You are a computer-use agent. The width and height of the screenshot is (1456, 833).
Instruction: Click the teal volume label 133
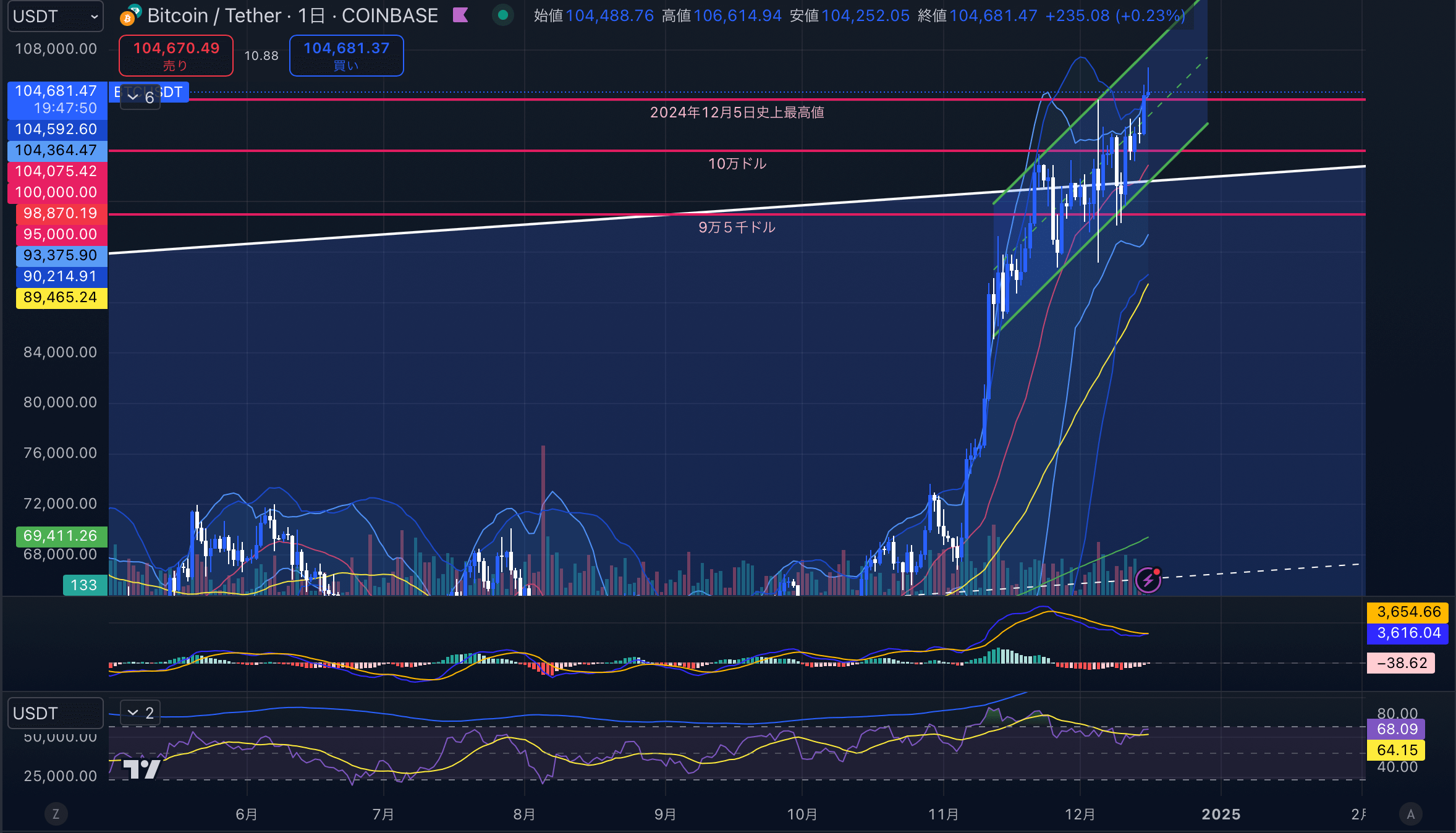[85, 585]
